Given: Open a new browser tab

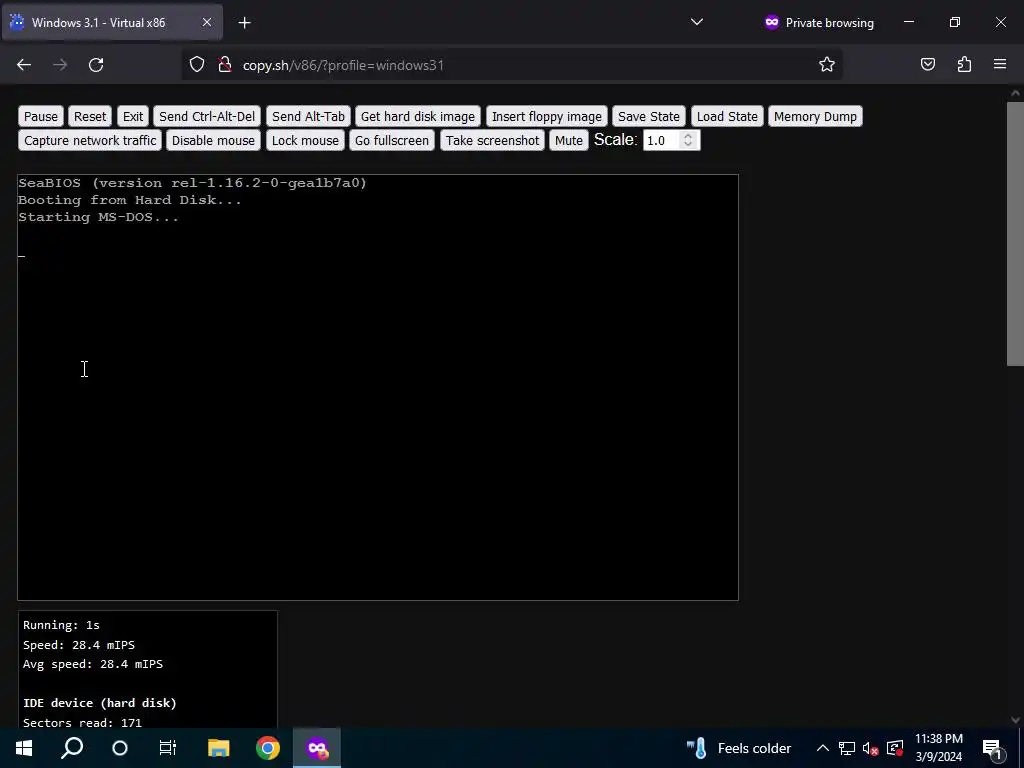Looking at the screenshot, I should [244, 23].
